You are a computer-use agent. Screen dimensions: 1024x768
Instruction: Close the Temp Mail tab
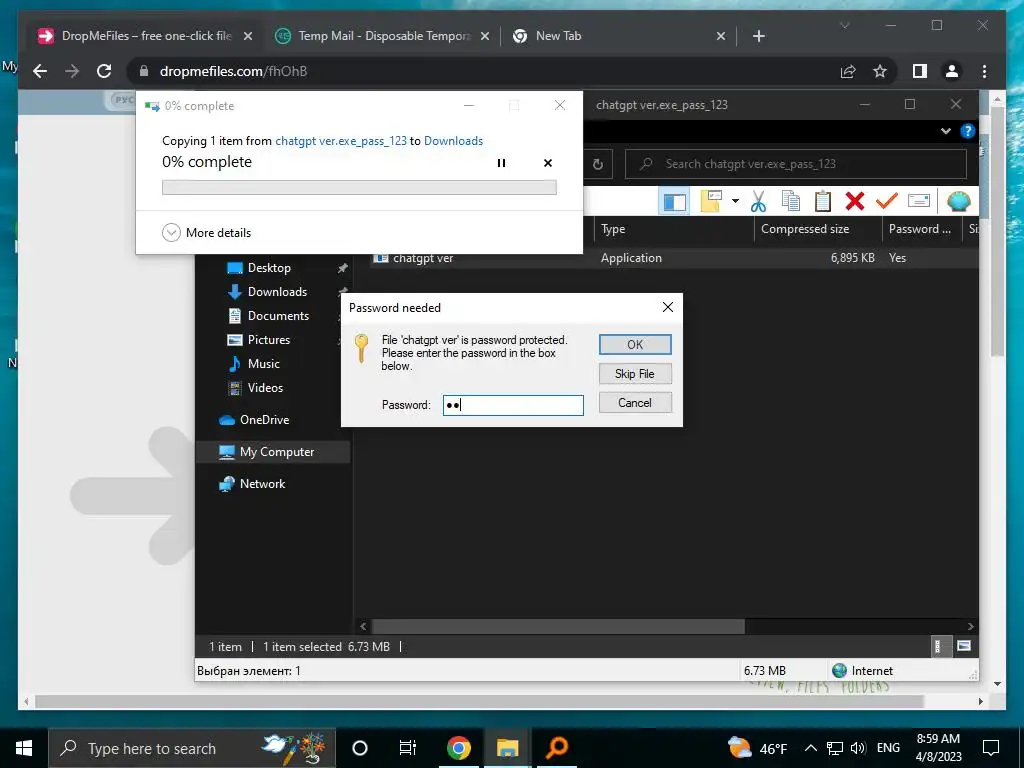(x=485, y=37)
